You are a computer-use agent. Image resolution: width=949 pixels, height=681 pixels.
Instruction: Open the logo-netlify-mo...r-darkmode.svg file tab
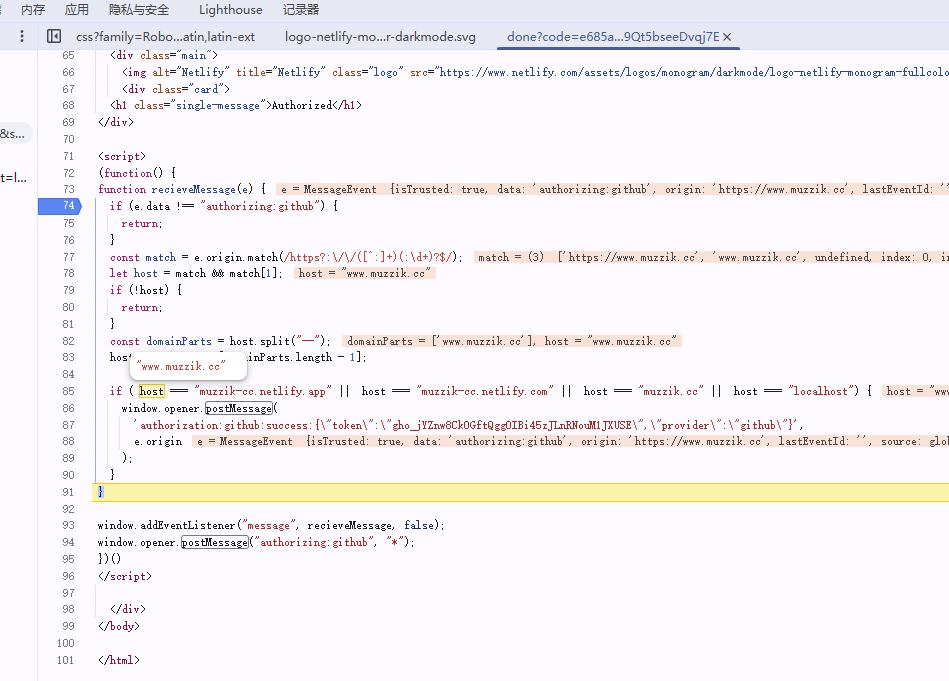coord(380,37)
